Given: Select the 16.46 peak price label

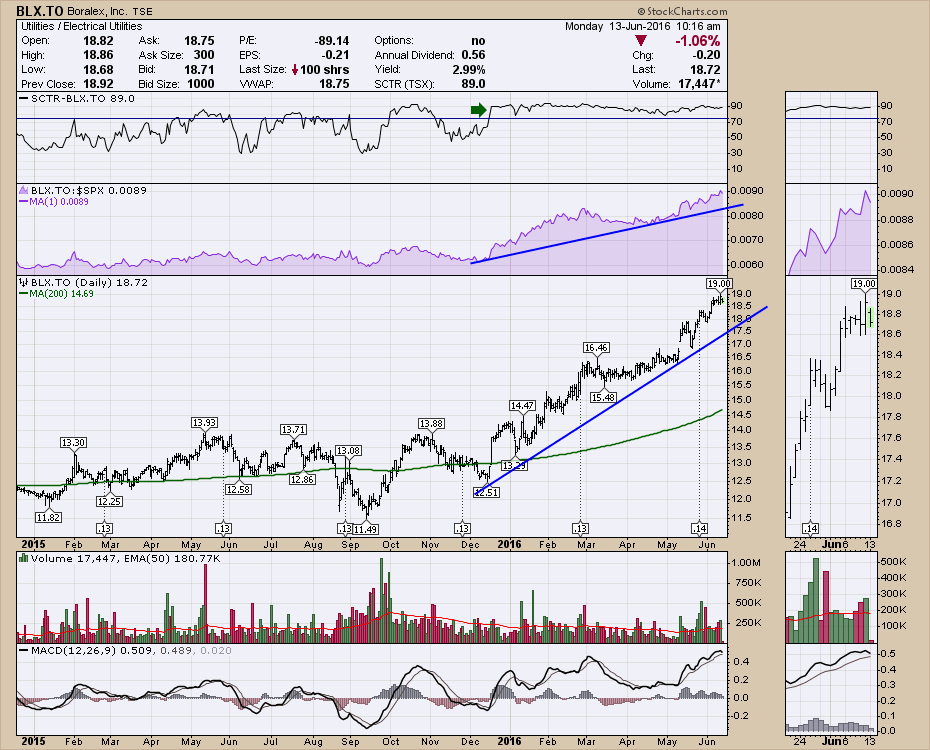Looking at the screenshot, I should [596, 347].
